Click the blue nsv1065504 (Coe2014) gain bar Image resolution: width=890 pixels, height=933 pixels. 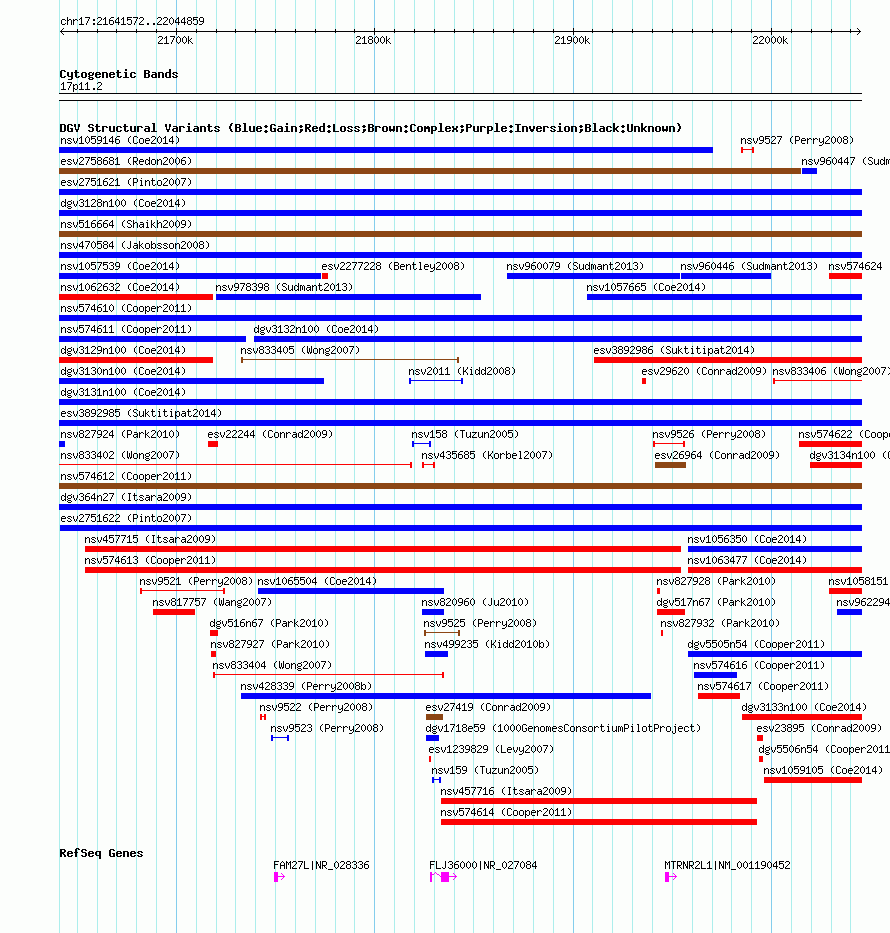tap(351, 591)
